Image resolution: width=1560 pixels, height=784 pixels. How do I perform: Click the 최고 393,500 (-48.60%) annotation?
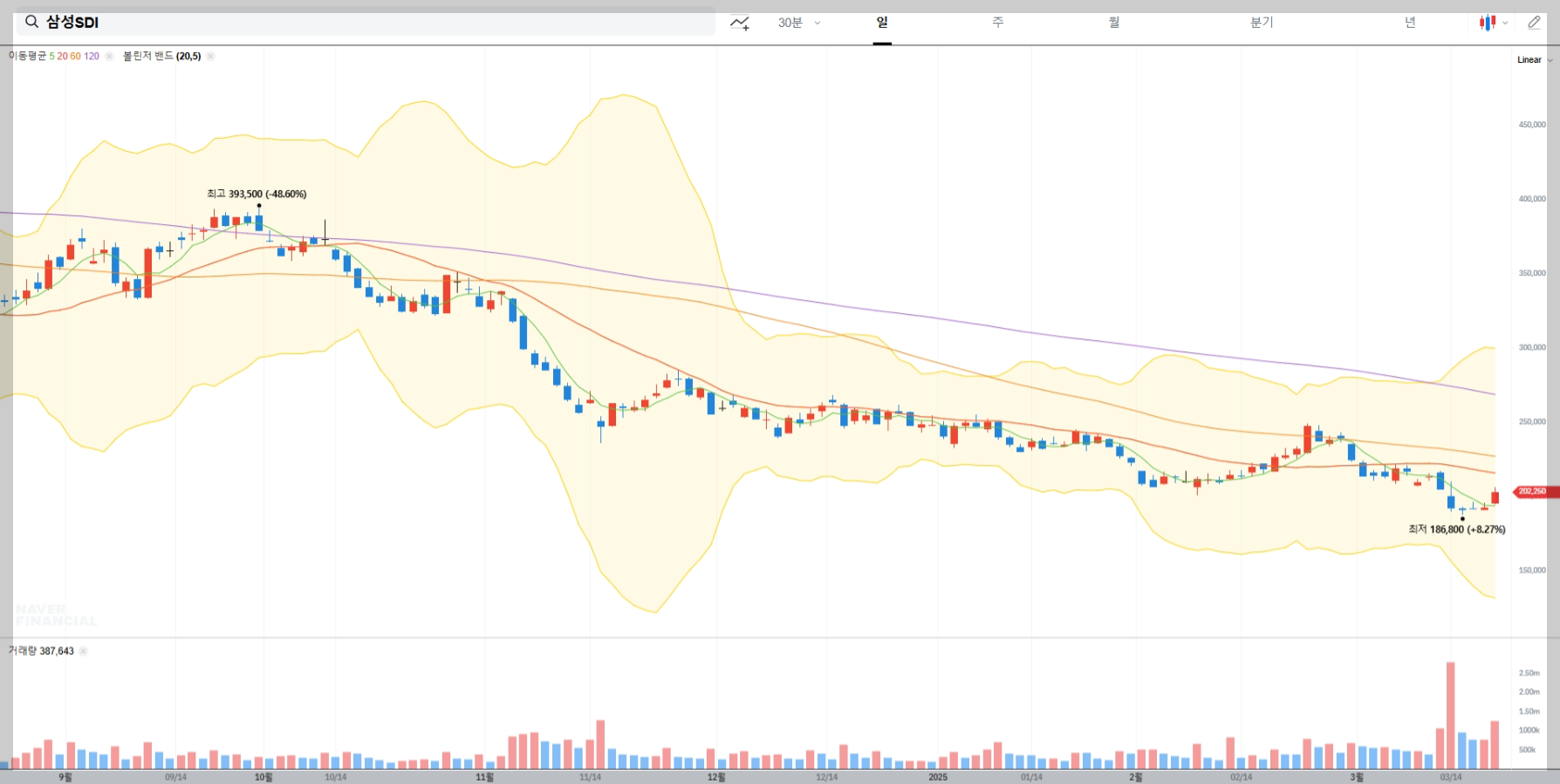257,194
